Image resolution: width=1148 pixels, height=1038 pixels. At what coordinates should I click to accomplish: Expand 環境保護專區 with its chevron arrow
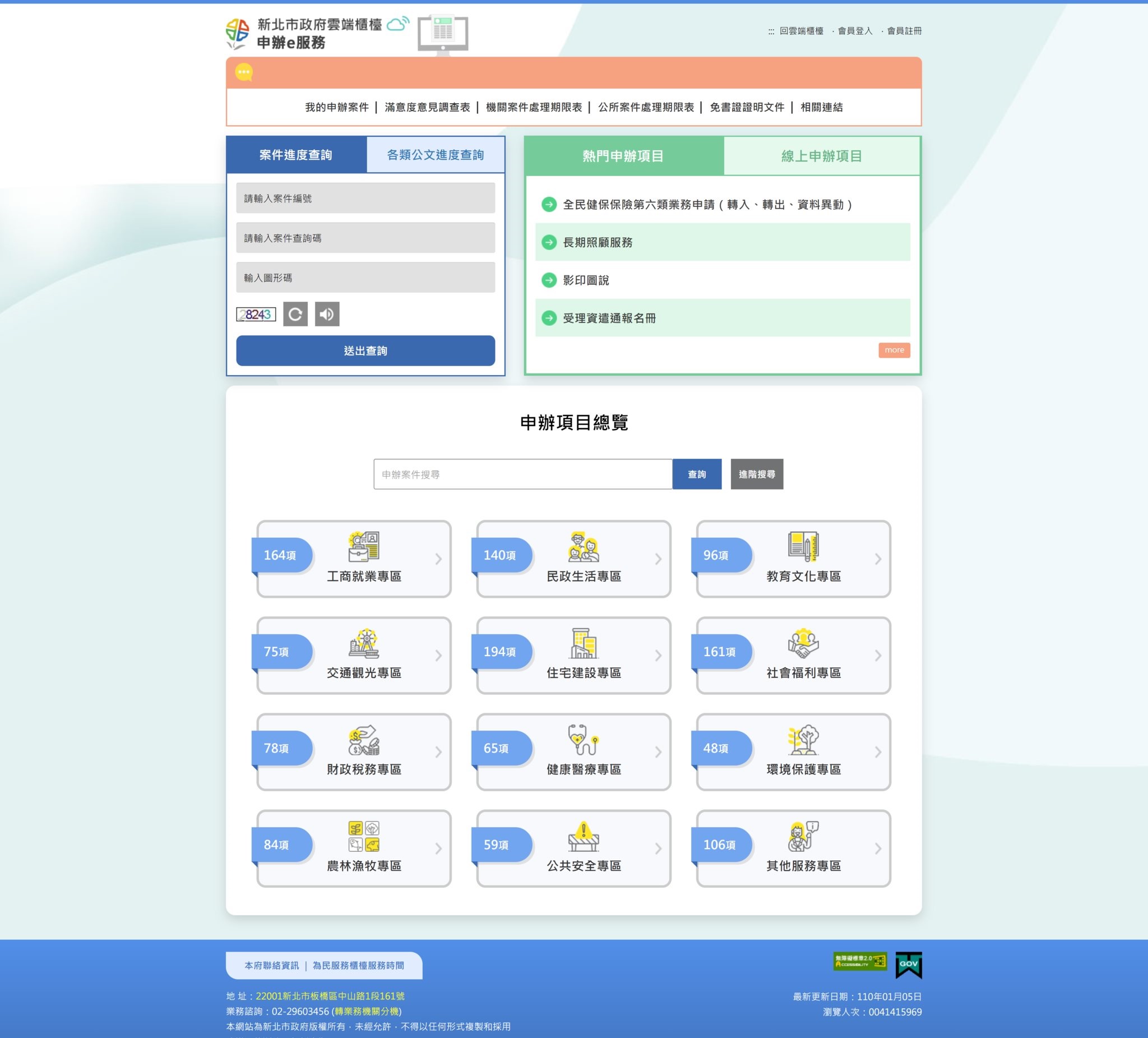coord(878,752)
